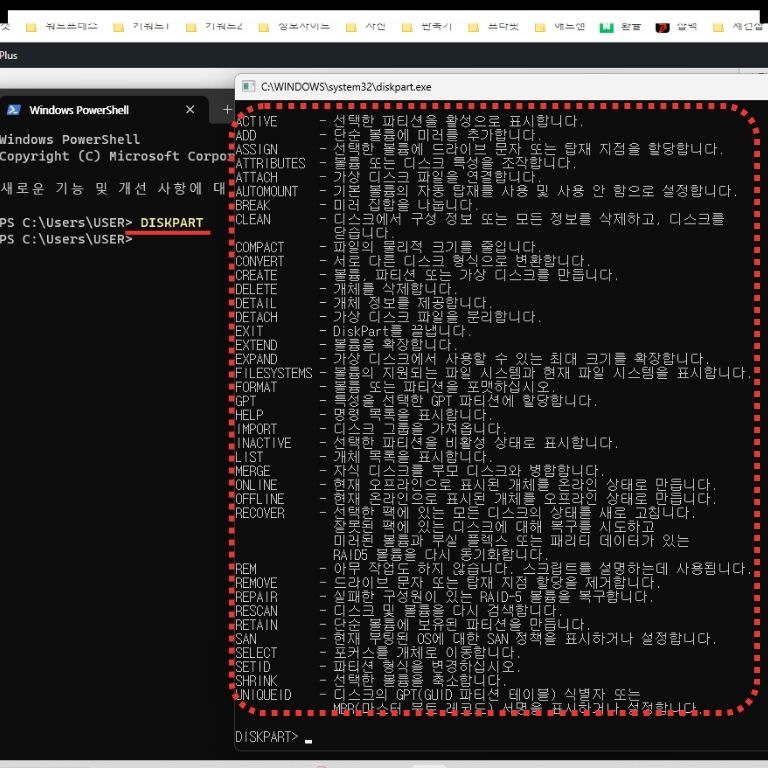Click the DELETE command row
This screenshot has height=768, width=768.
346,289
